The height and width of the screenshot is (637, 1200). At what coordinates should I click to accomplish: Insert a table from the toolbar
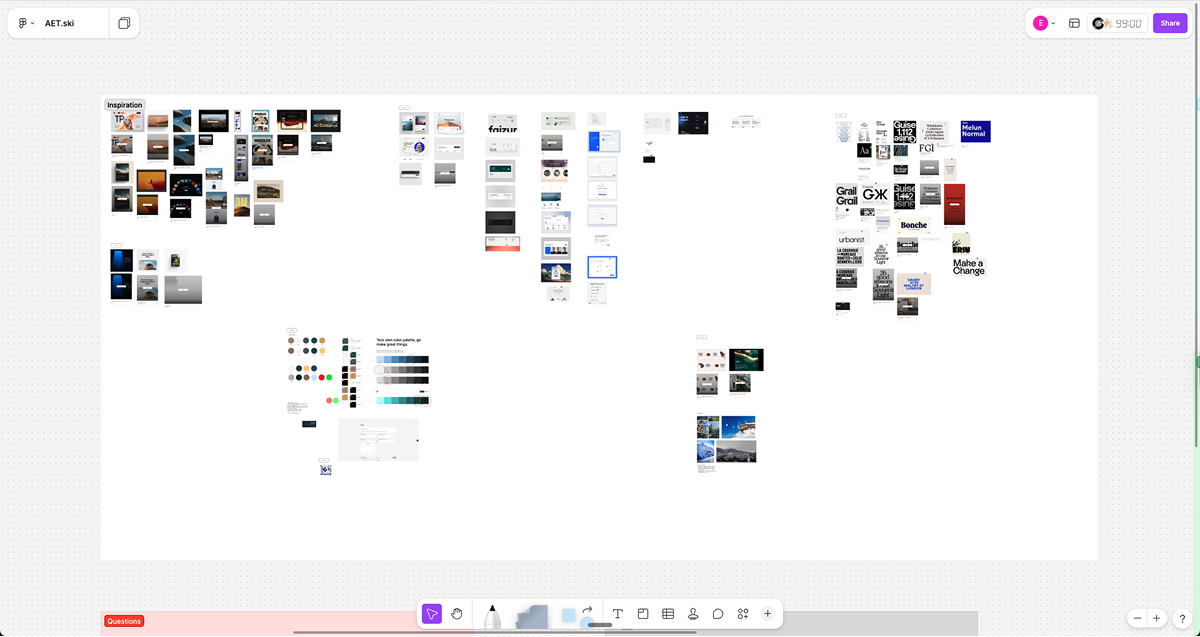coord(668,614)
